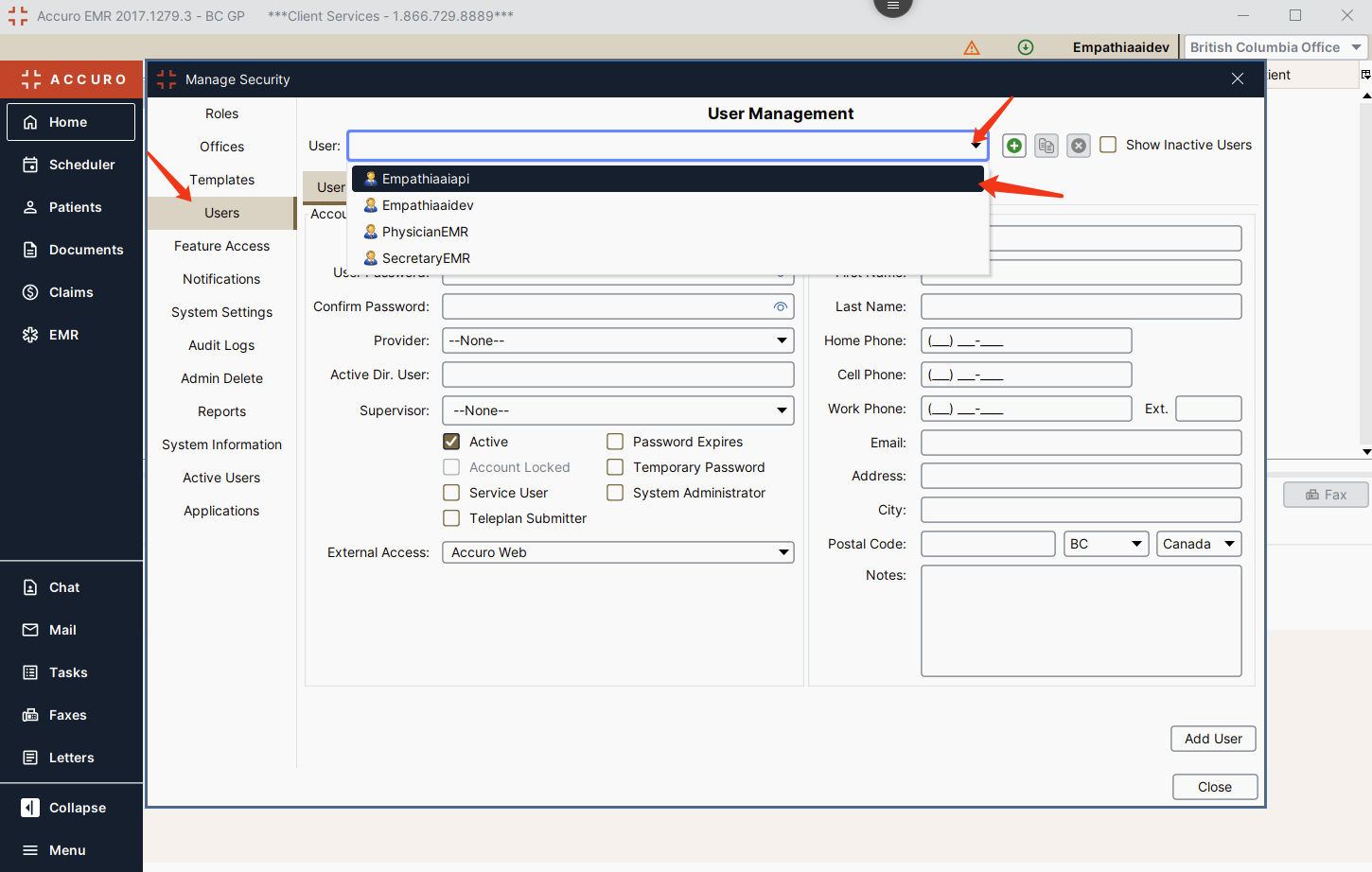Collapse the User dropdown arrow
This screenshot has width=1372, height=872.
[x=976, y=146]
